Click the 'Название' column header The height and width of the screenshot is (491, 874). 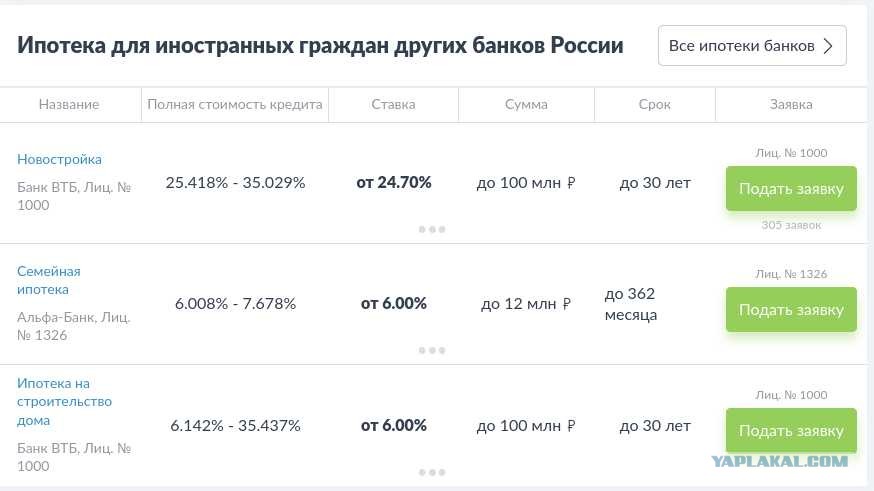(69, 104)
